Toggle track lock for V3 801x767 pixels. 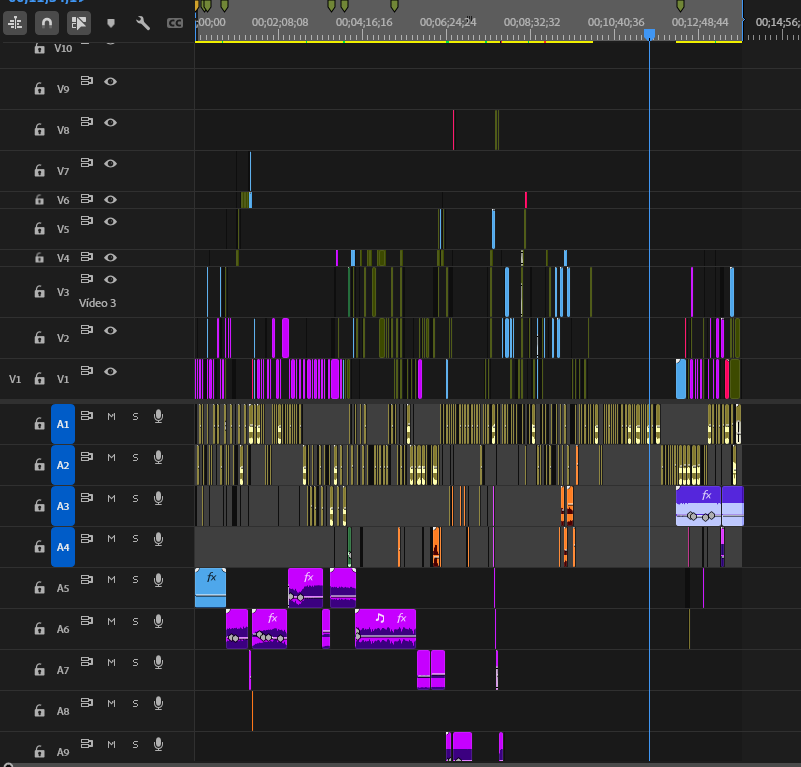39,292
